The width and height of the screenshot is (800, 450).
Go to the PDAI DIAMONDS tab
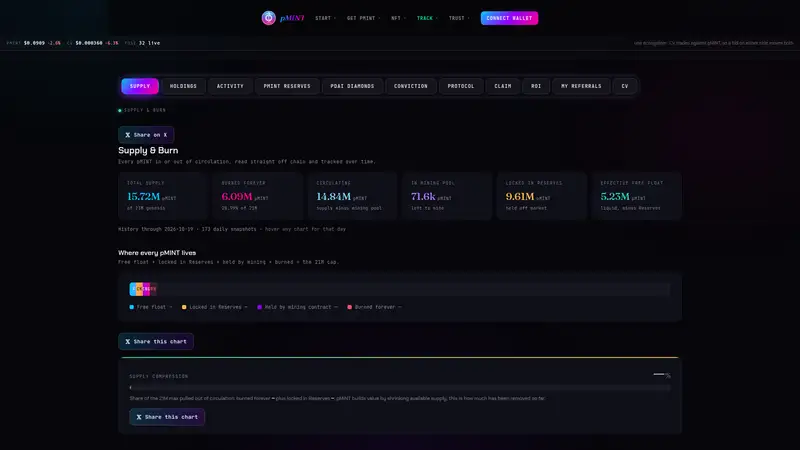352,86
